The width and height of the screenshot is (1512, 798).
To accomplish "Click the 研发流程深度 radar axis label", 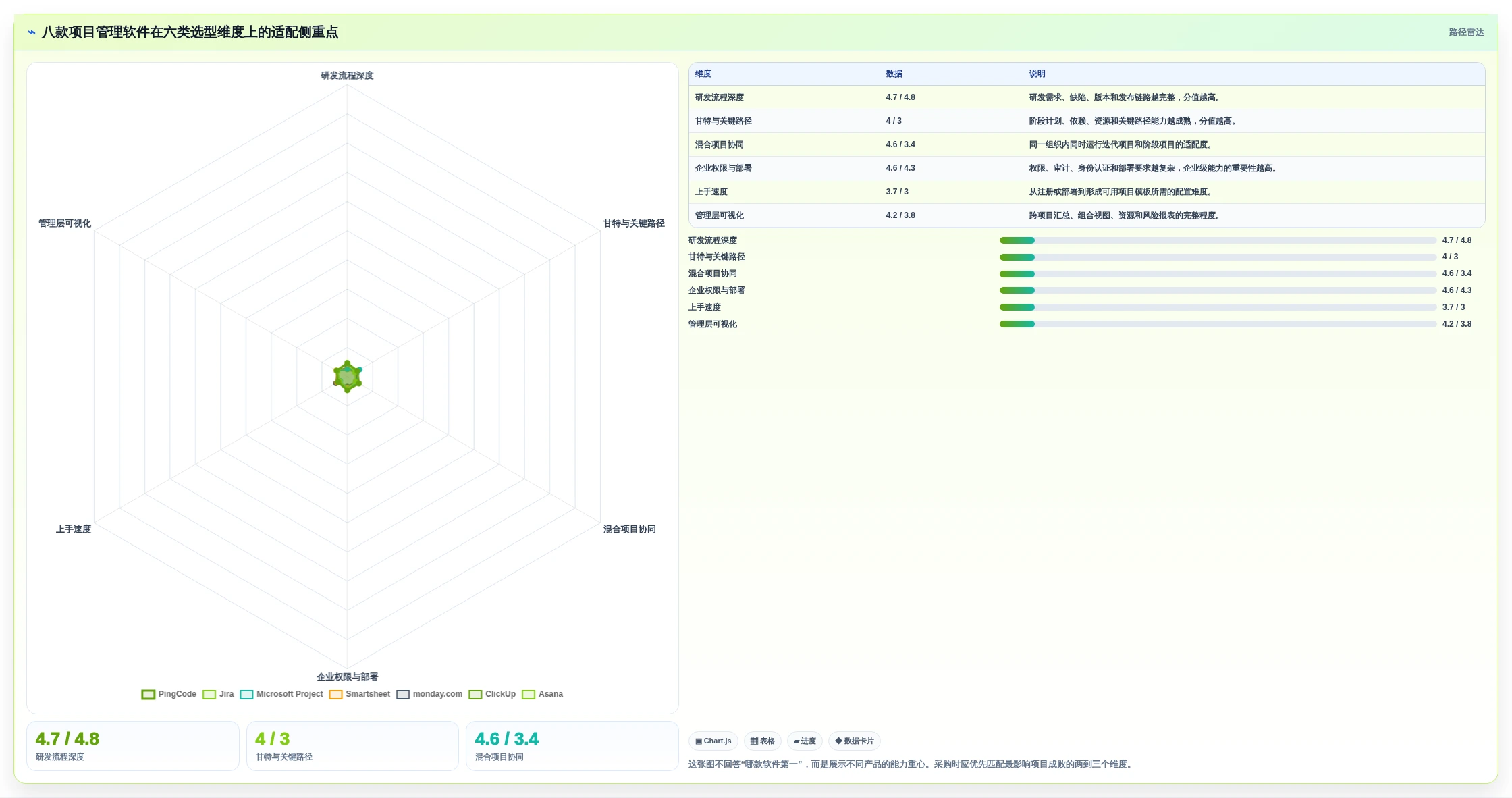I will pos(347,76).
